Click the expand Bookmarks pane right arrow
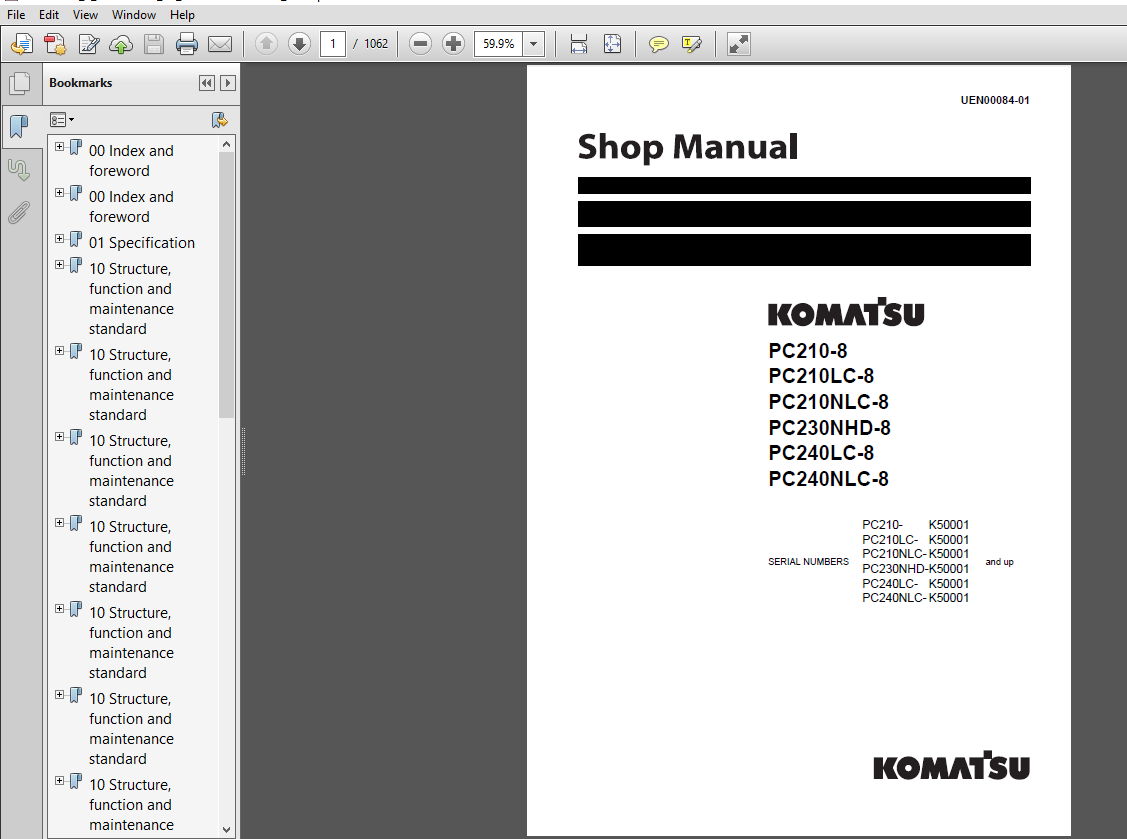Viewport: 1127px width, 839px height. 228,83
